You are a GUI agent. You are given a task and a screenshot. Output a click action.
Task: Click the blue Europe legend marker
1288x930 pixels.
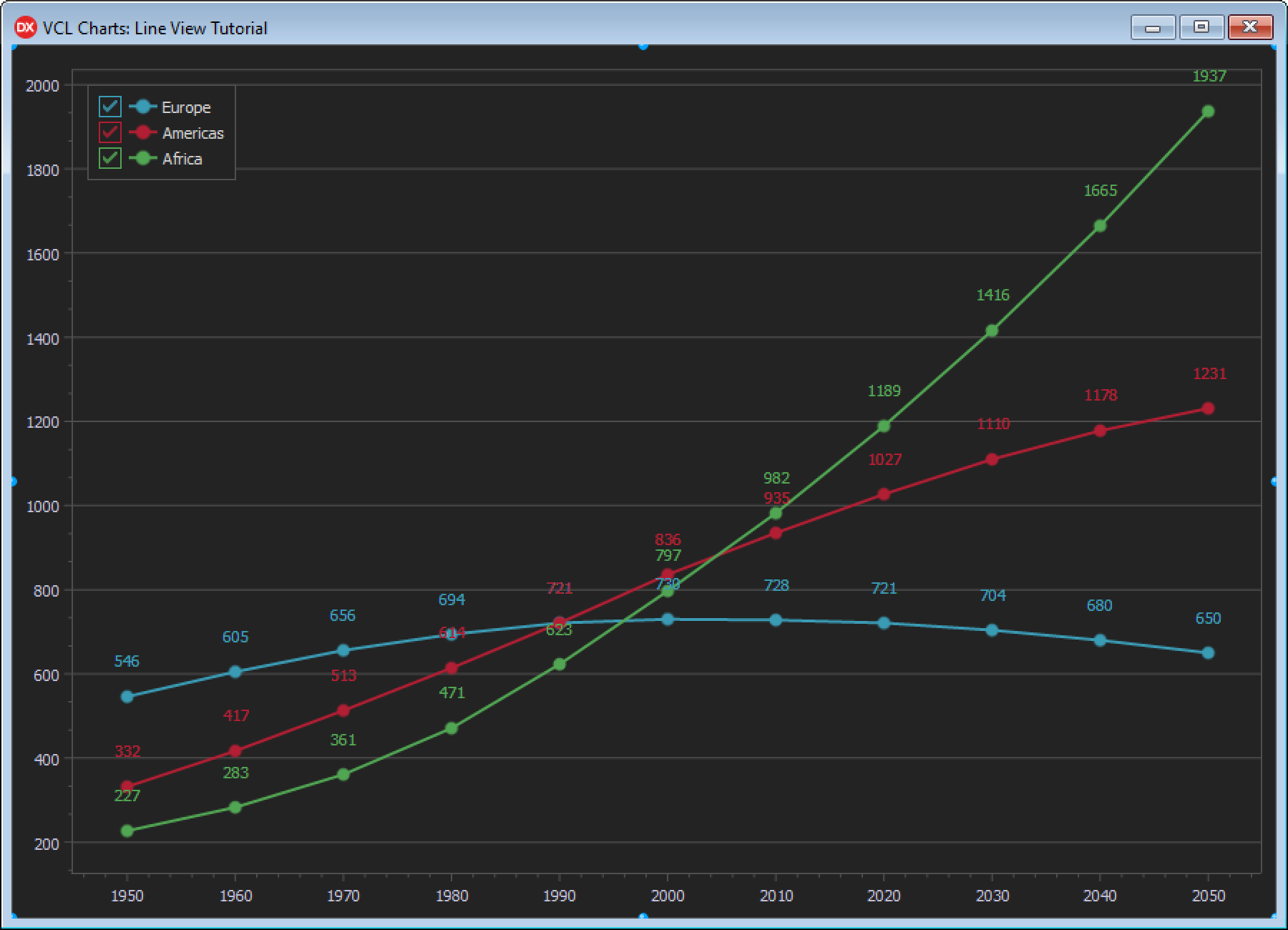coord(143,107)
